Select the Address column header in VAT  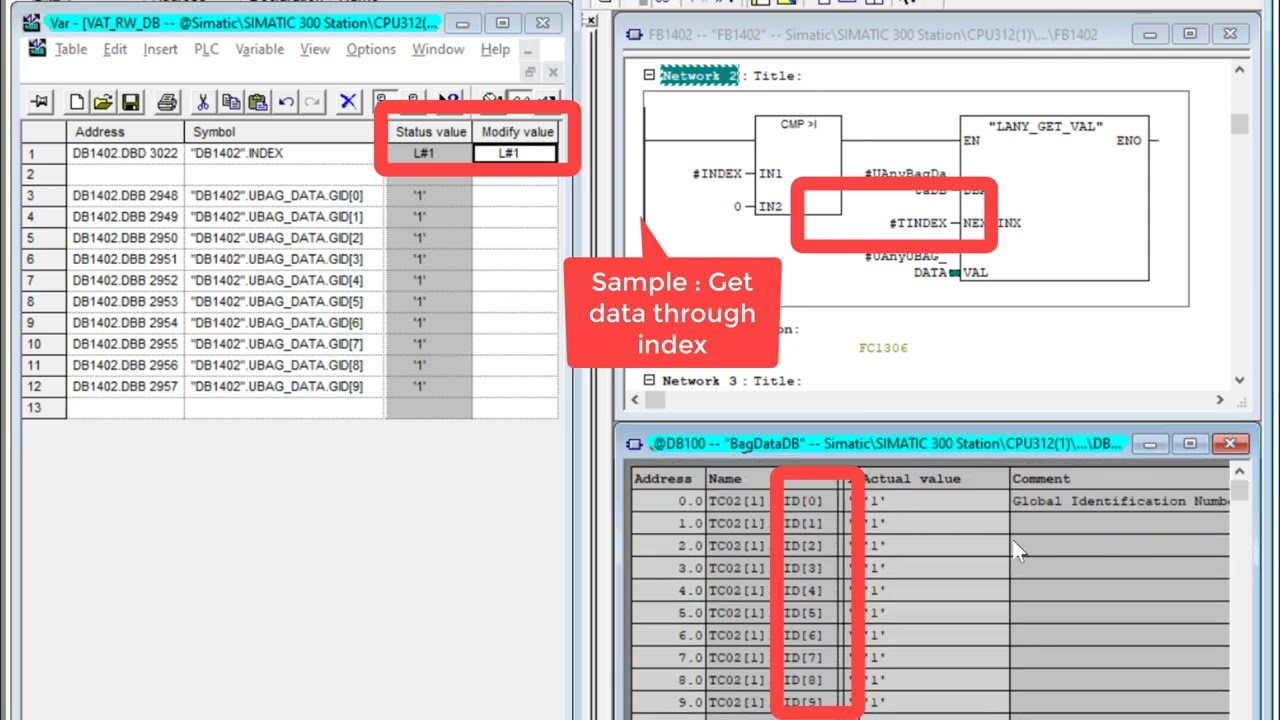click(125, 132)
